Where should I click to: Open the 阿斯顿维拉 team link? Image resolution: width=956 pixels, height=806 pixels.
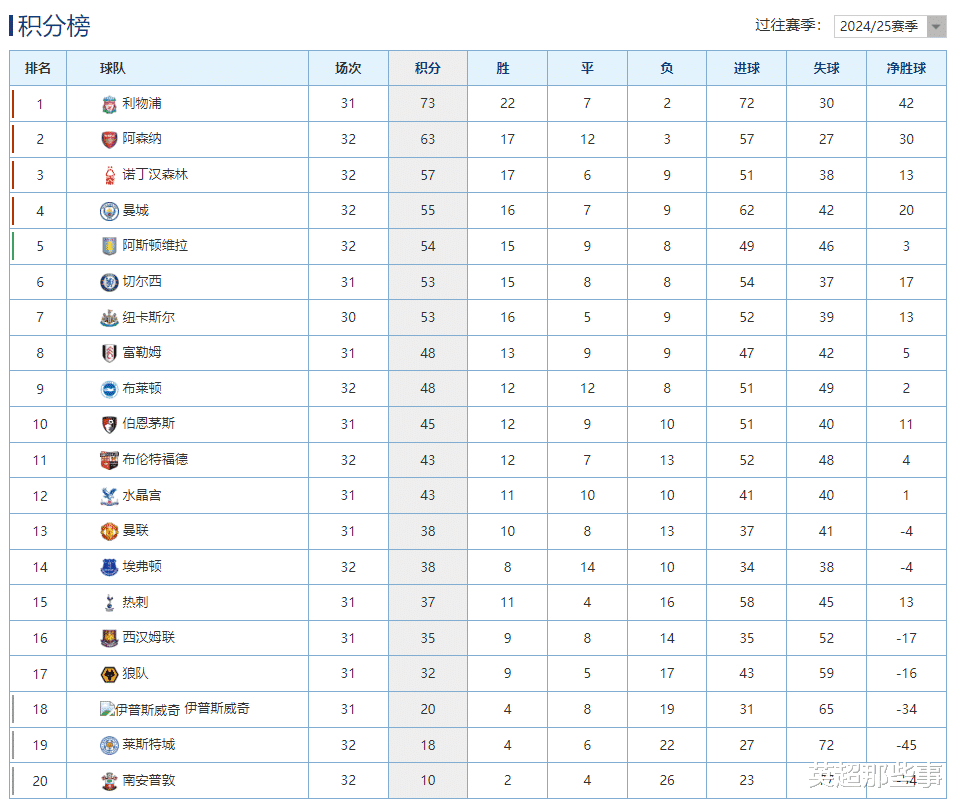[x=155, y=246]
